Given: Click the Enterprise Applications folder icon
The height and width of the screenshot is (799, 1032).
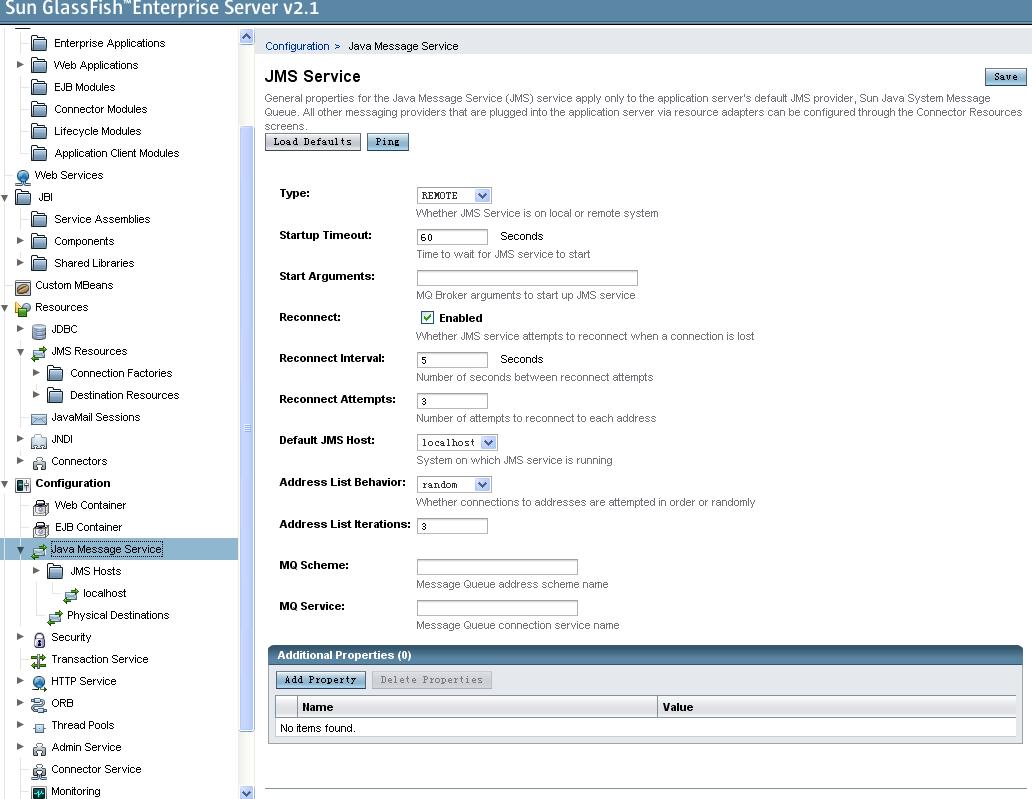Looking at the screenshot, I should [x=39, y=43].
